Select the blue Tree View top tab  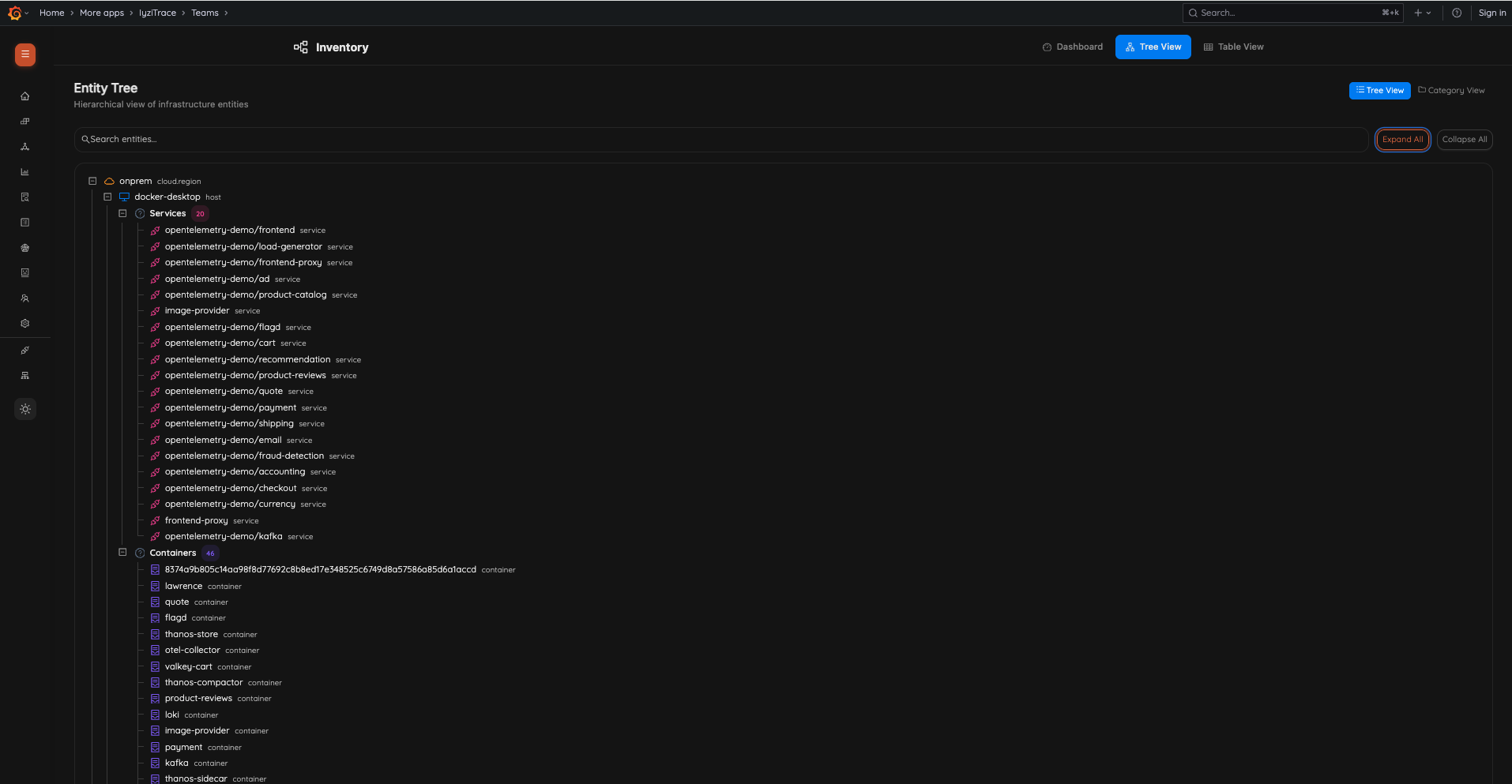[1153, 47]
